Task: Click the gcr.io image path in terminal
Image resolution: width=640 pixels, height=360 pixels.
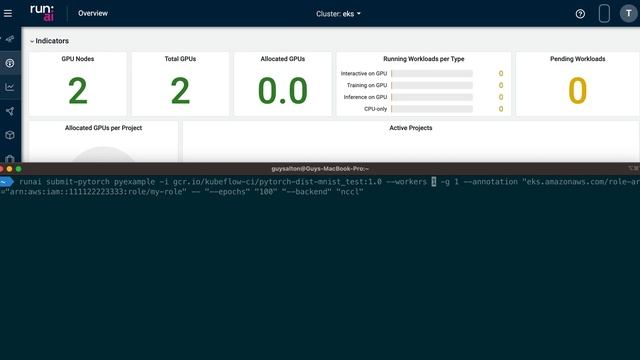Action: pos(277,182)
